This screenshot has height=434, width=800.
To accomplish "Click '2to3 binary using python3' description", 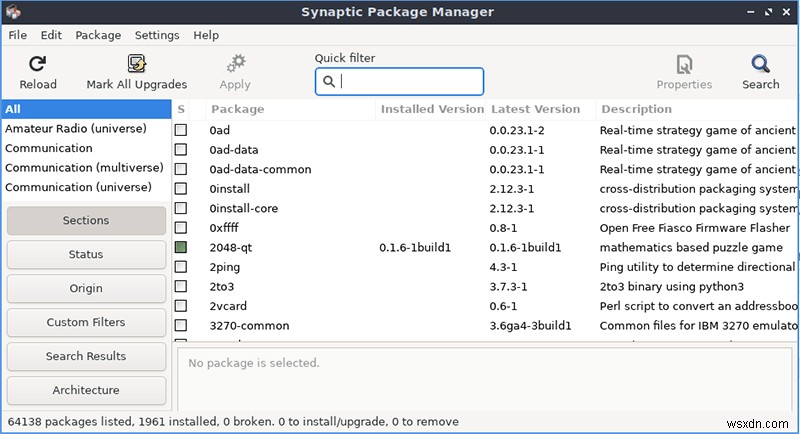I will (671, 287).
